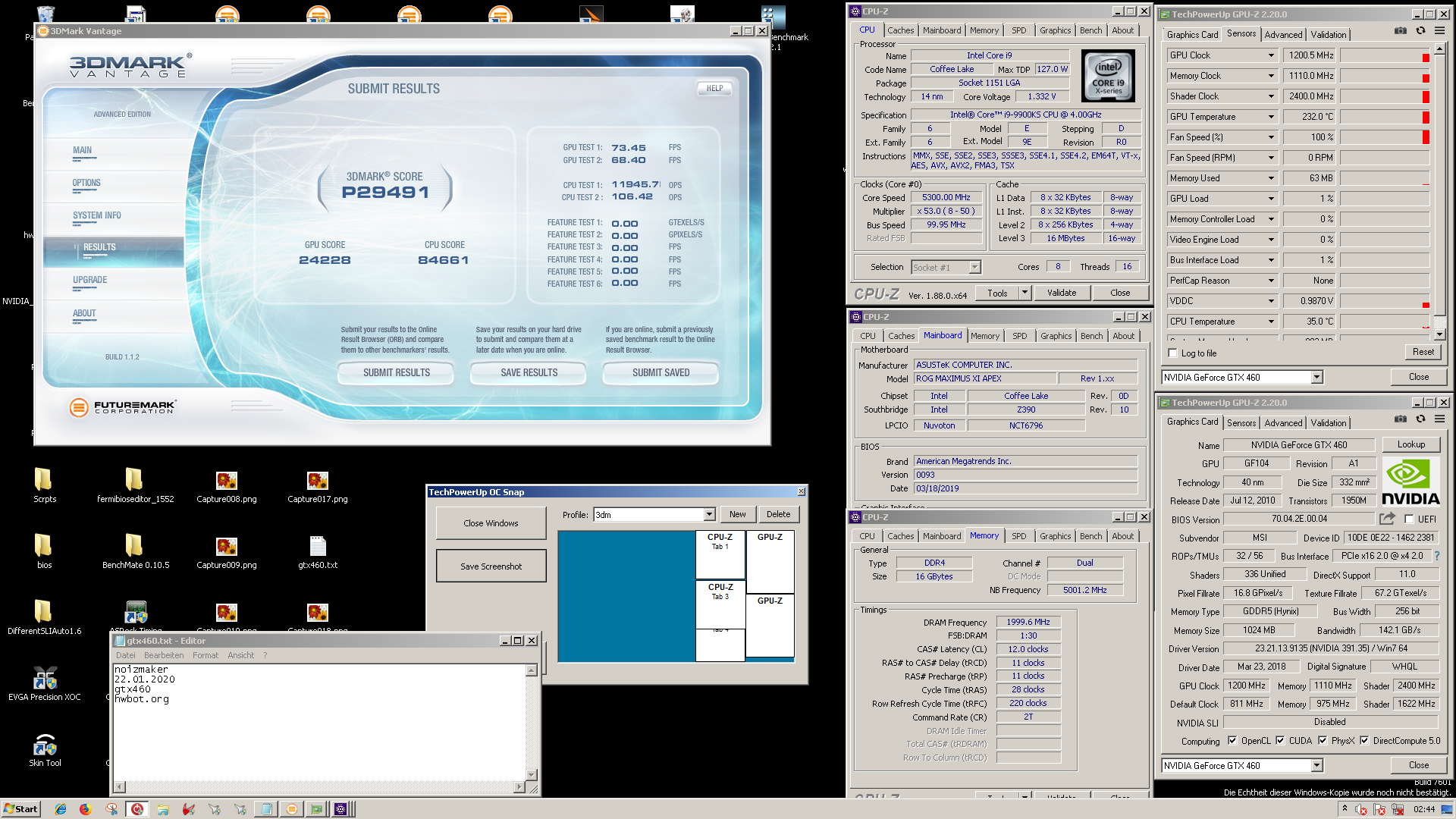The width and height of the screenshot is (1456, 819).
Task: Open Internet Explorer from the taskbar
Action: click(61, 809)
